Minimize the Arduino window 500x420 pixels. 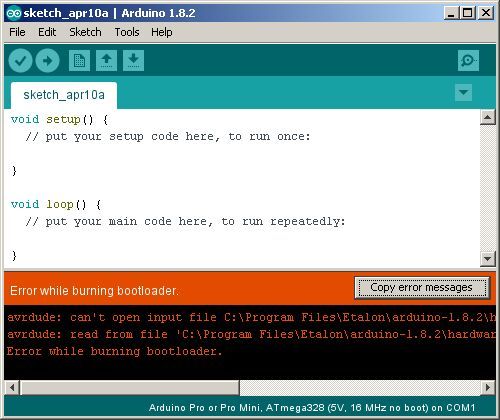tap(451, 13)
